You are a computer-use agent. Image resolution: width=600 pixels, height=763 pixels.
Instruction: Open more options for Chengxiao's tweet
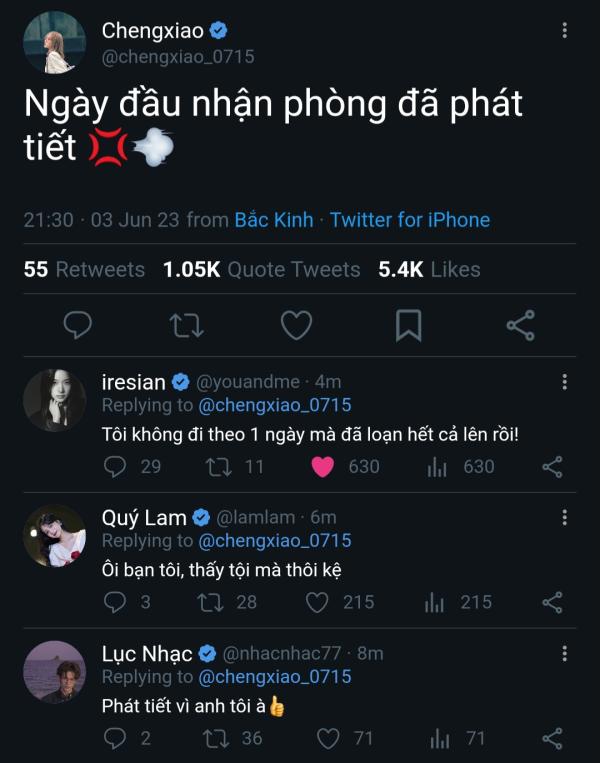click(x=565, y=30)
